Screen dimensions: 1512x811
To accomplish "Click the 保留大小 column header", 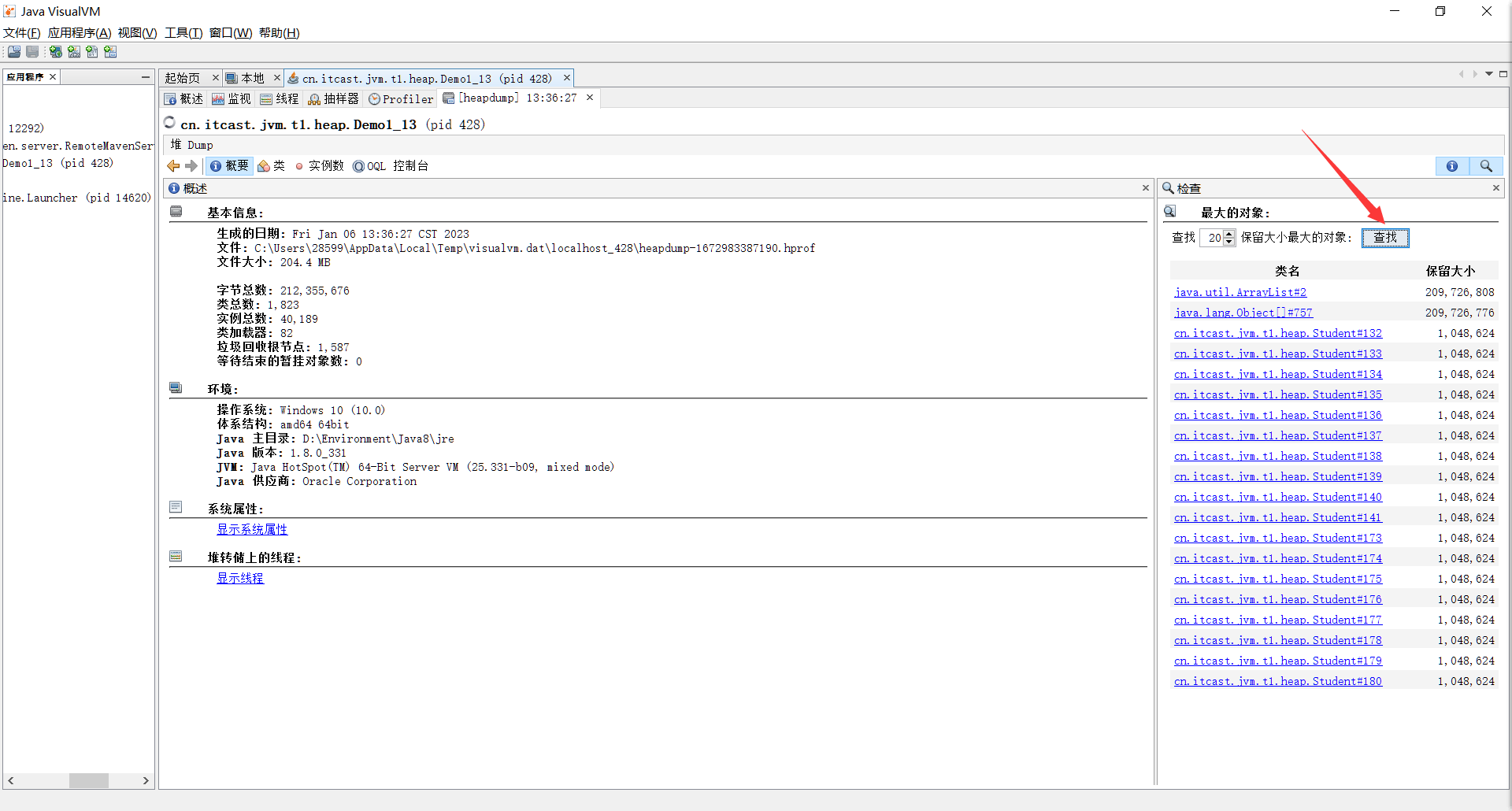I will pos(1451,271).
